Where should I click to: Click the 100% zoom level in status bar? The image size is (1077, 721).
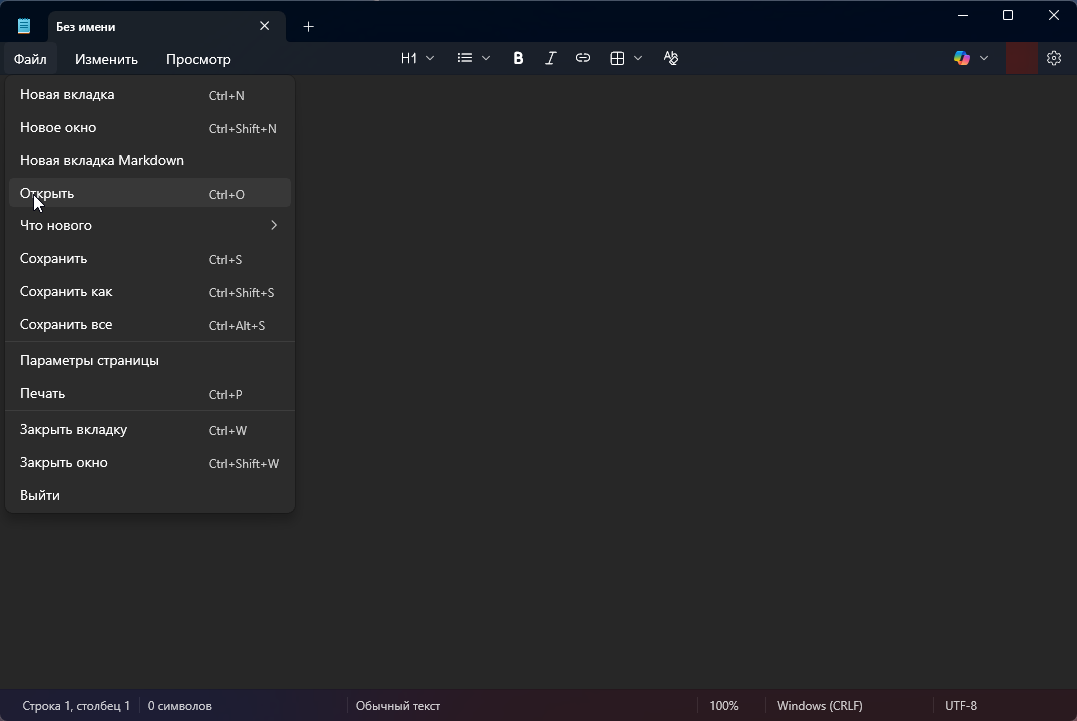click(x=724, y=706)
